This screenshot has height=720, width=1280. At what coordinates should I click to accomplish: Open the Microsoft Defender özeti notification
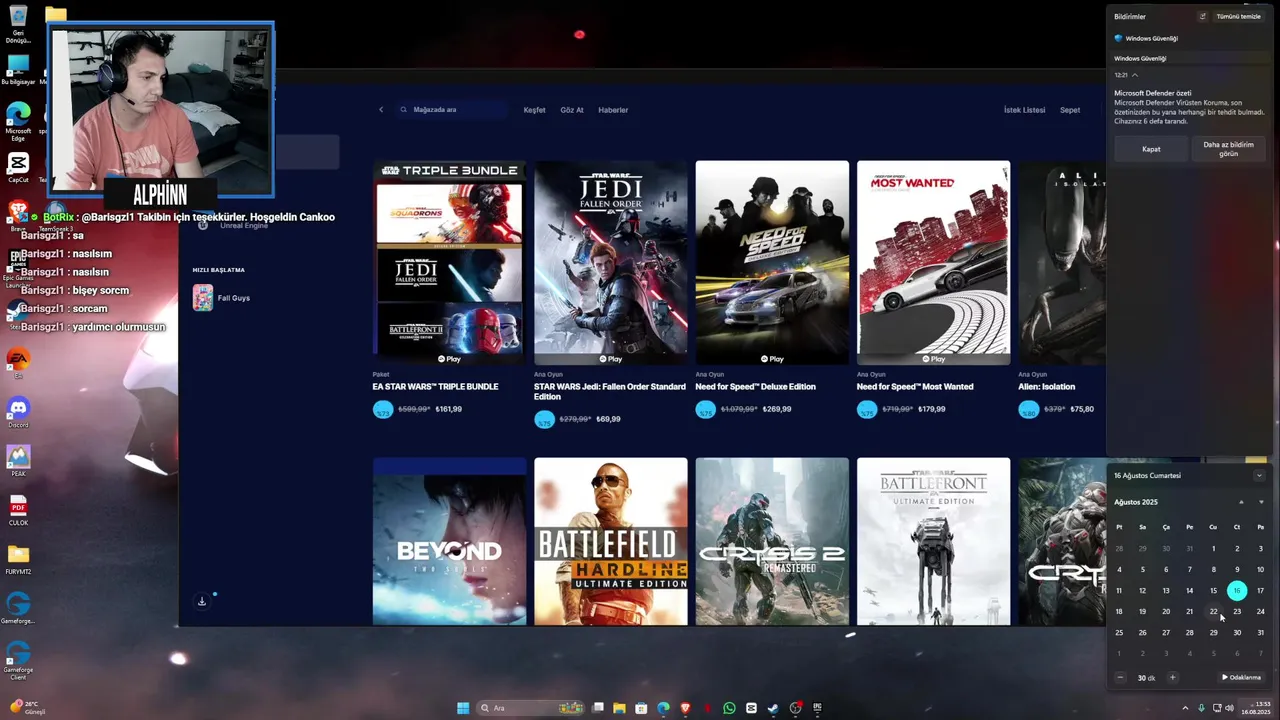[1190, 106]
